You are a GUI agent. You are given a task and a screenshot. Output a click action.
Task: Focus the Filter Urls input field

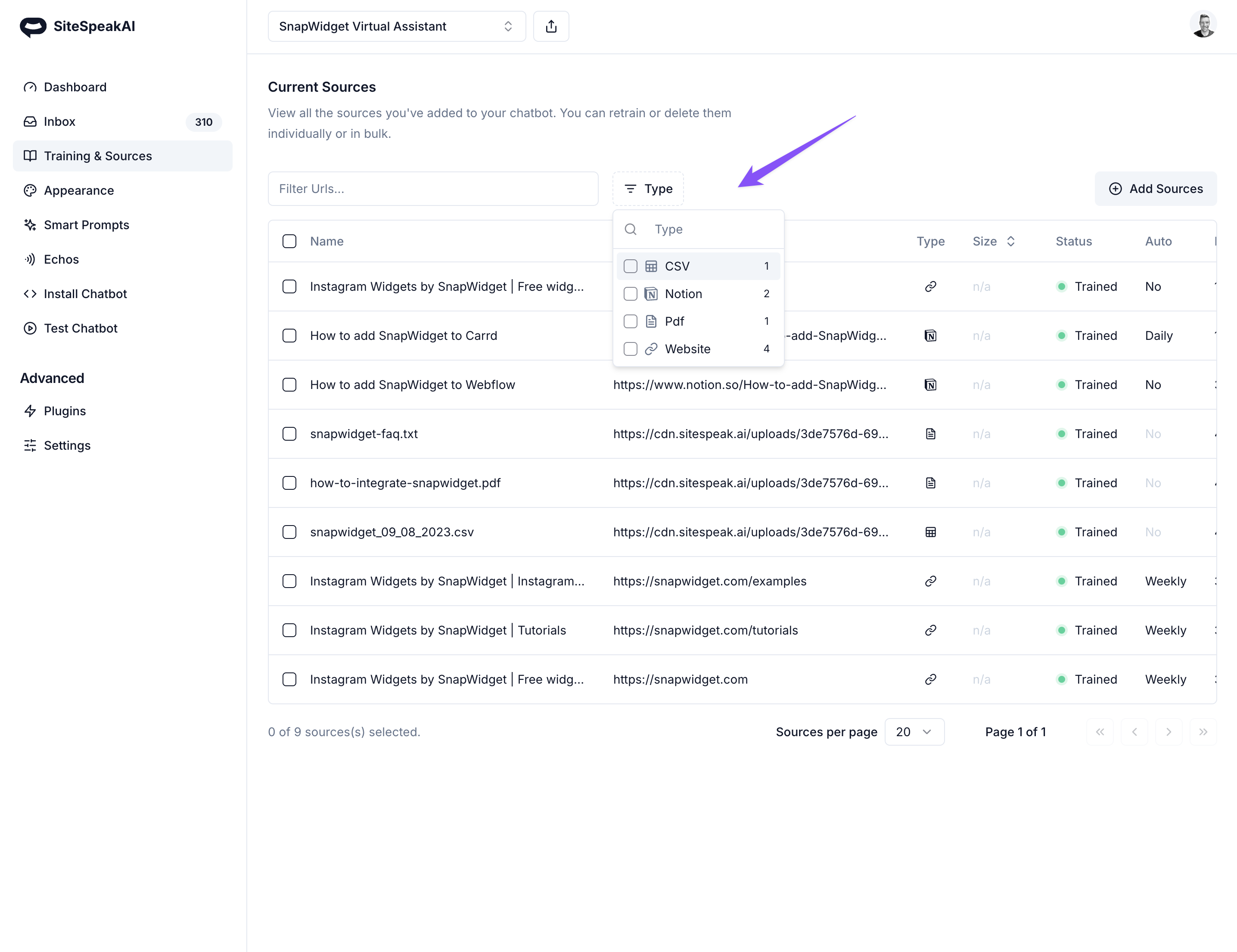(433, 189)
